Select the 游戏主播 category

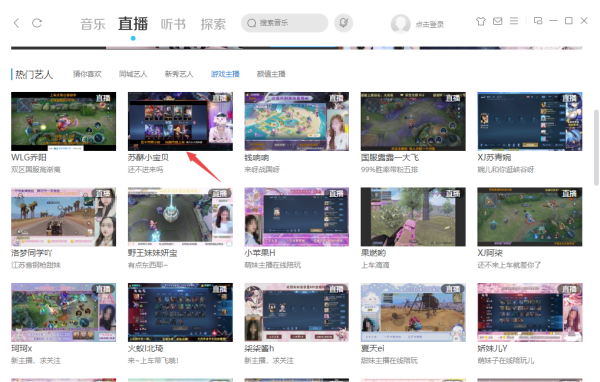click(225, 74)
